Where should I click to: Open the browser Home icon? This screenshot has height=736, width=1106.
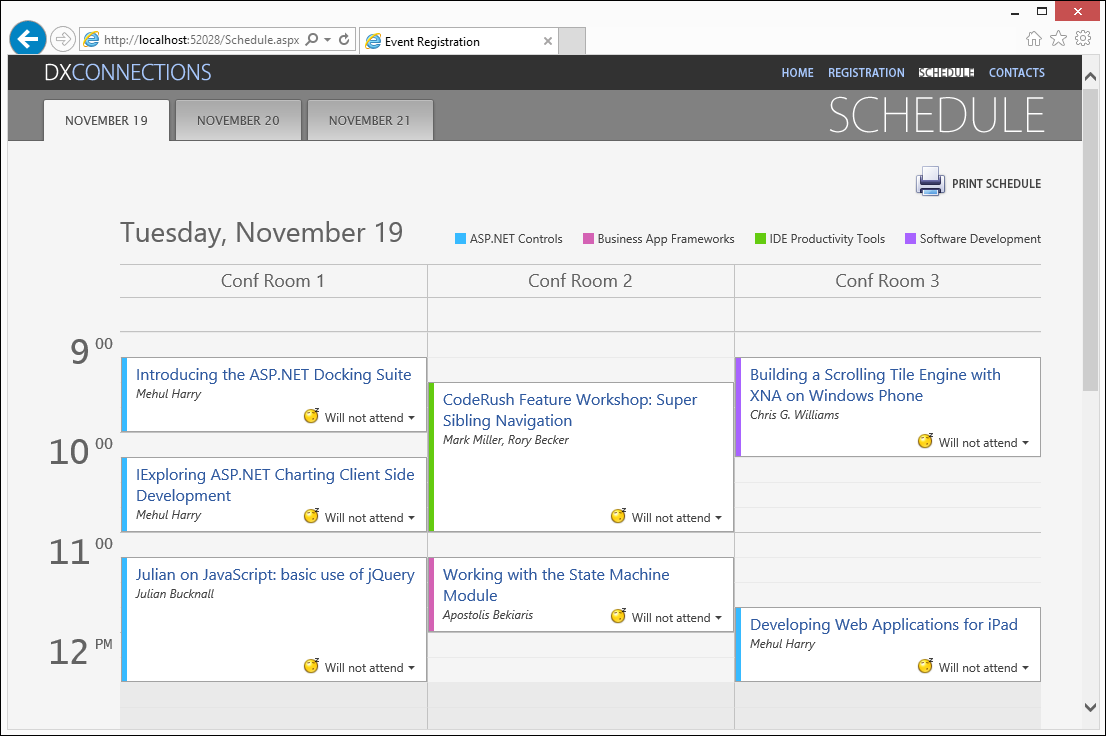(x=1034, y=39)
